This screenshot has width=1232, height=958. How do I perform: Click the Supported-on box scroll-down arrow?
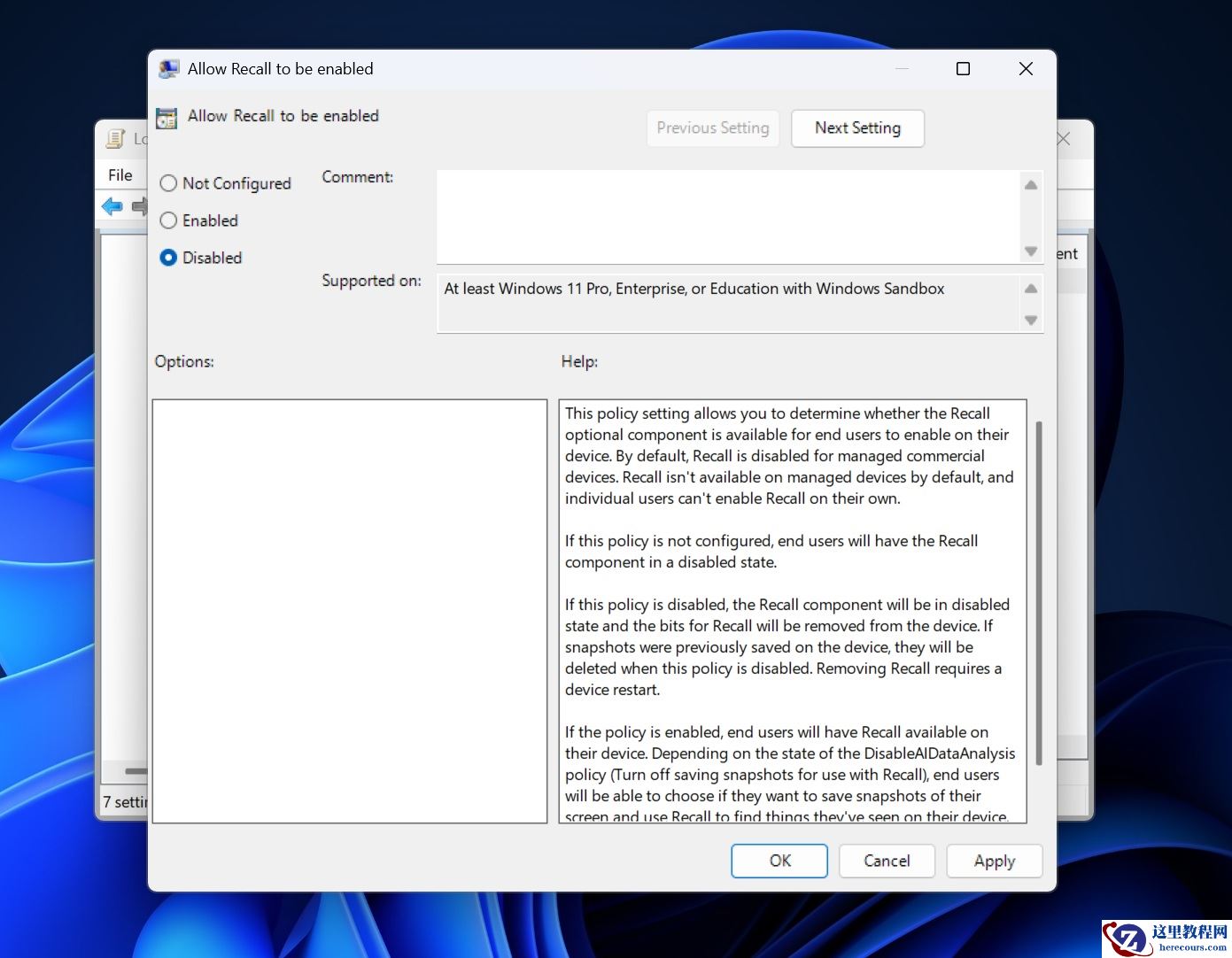[1030, 321]
